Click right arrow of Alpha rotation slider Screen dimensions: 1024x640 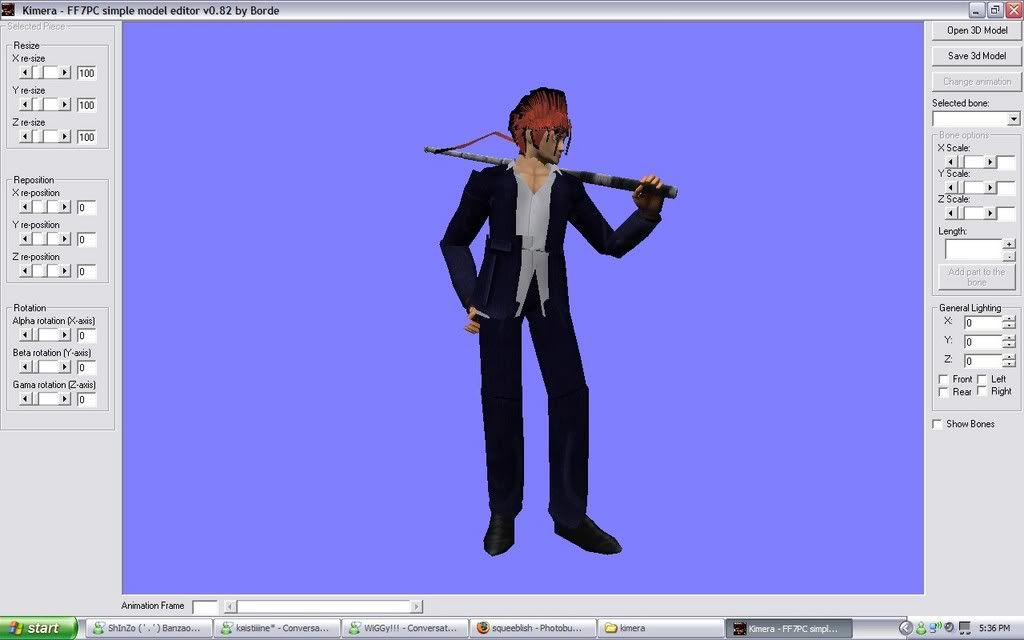point(64,335)
